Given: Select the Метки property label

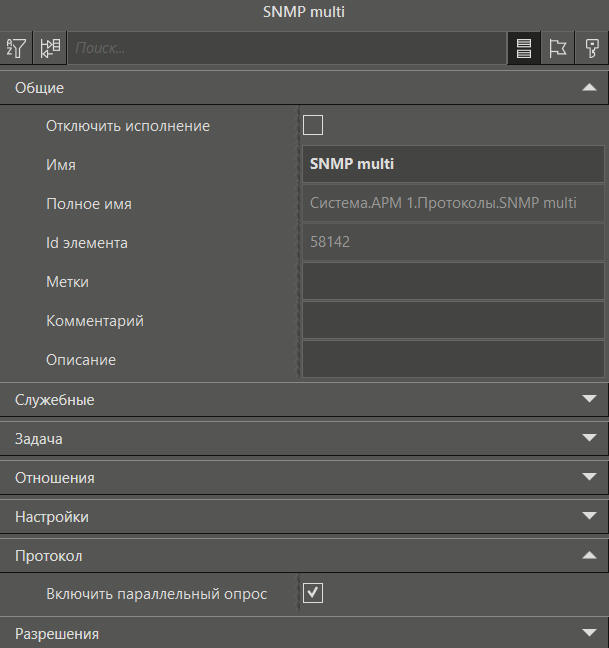Looking at the screenshot, I should (x=67, y=282).
